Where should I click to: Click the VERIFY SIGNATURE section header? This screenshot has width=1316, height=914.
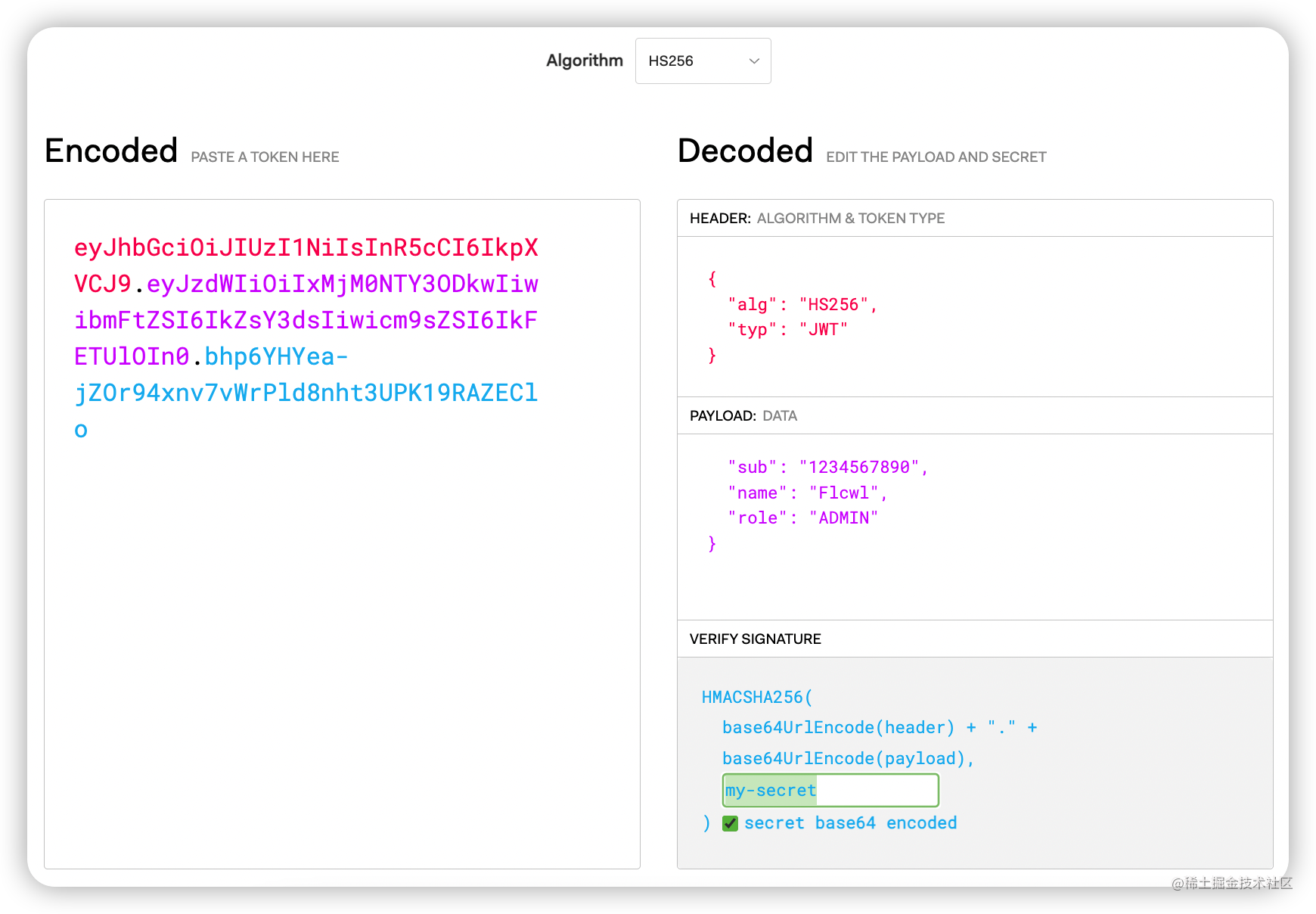(x=754, y=639)
